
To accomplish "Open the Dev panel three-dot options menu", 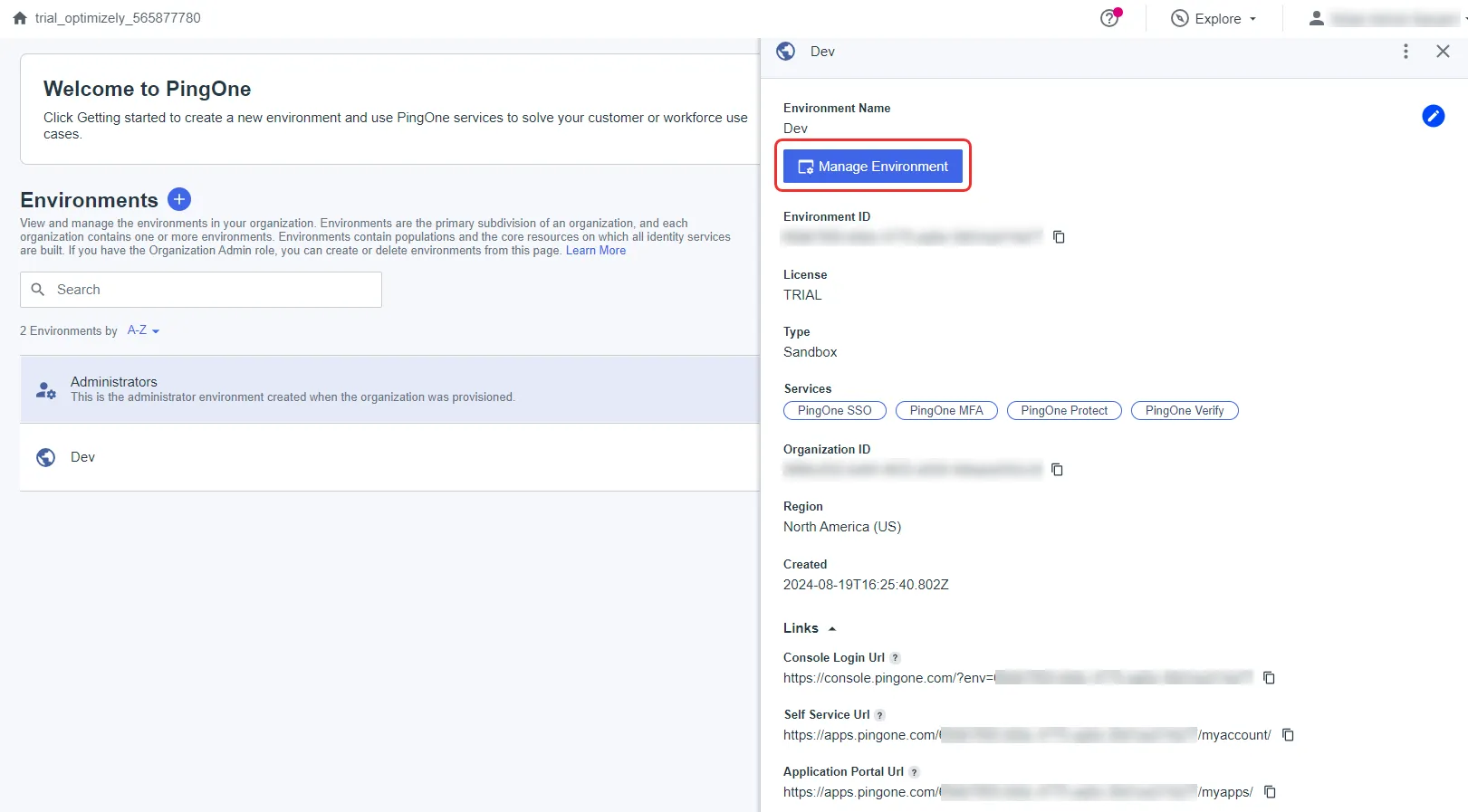I will [x=1406, y=52].
